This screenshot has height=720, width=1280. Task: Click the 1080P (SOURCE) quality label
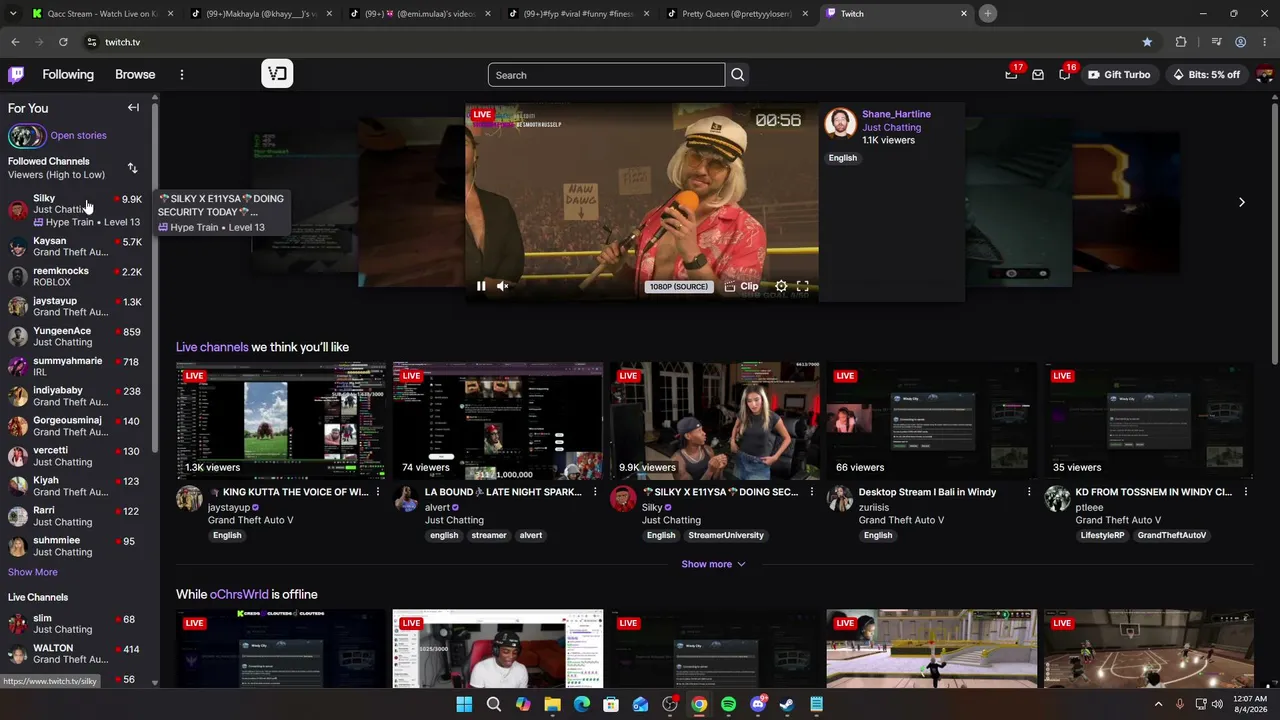[x=678, y=287]
